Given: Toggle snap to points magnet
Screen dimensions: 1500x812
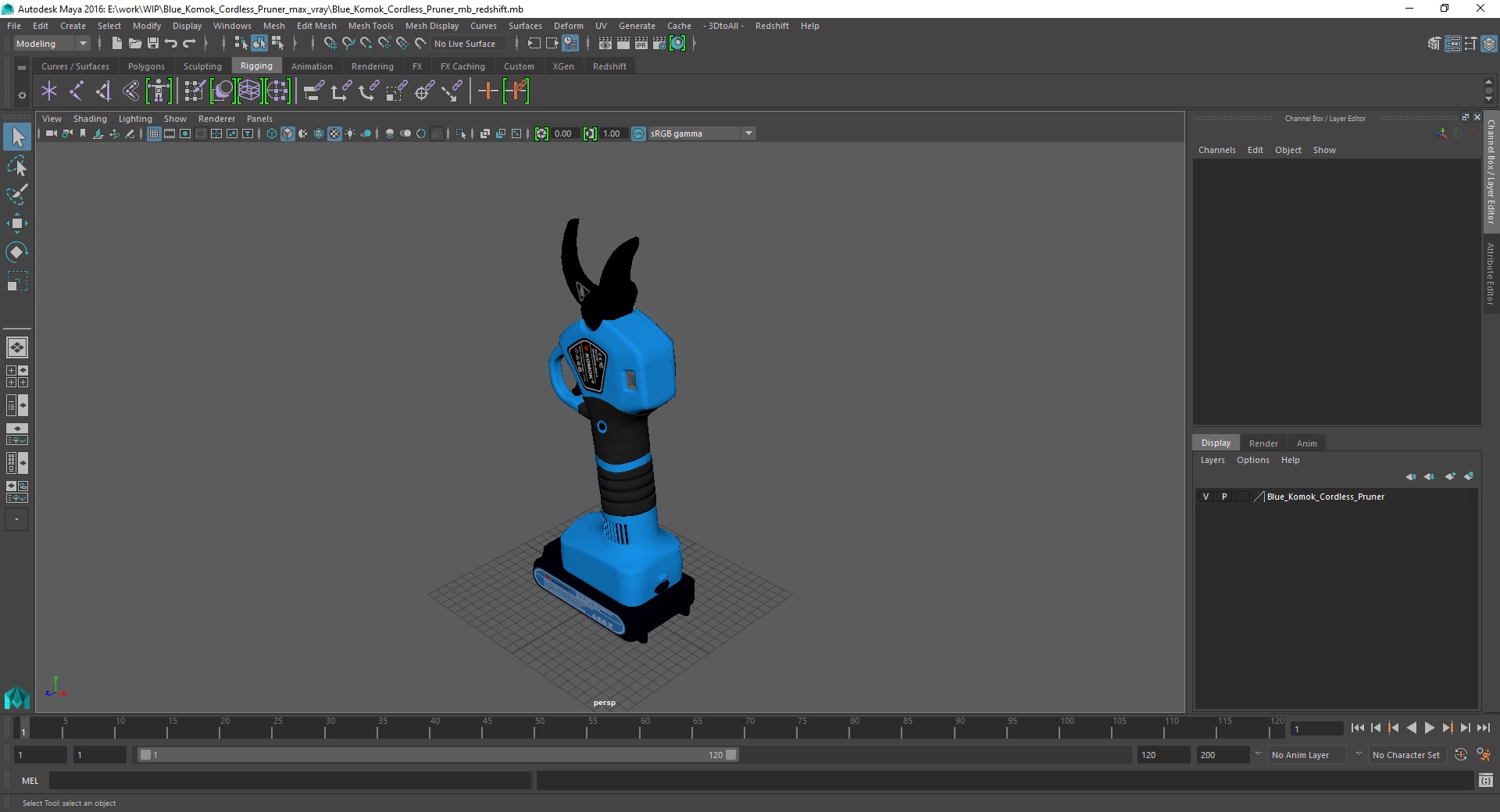Looking at the screenshot, I should pyautogui.click(x=366, y=44).
